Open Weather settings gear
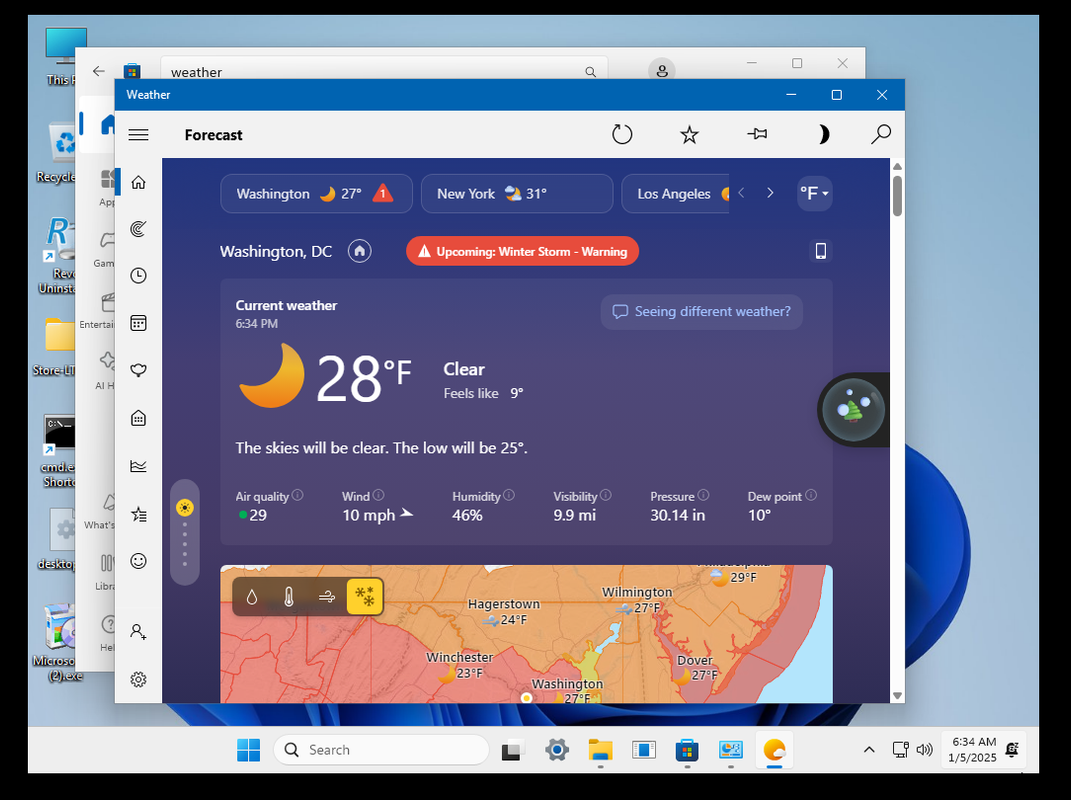Screen dimensions: 1071x800 (139, 679)
